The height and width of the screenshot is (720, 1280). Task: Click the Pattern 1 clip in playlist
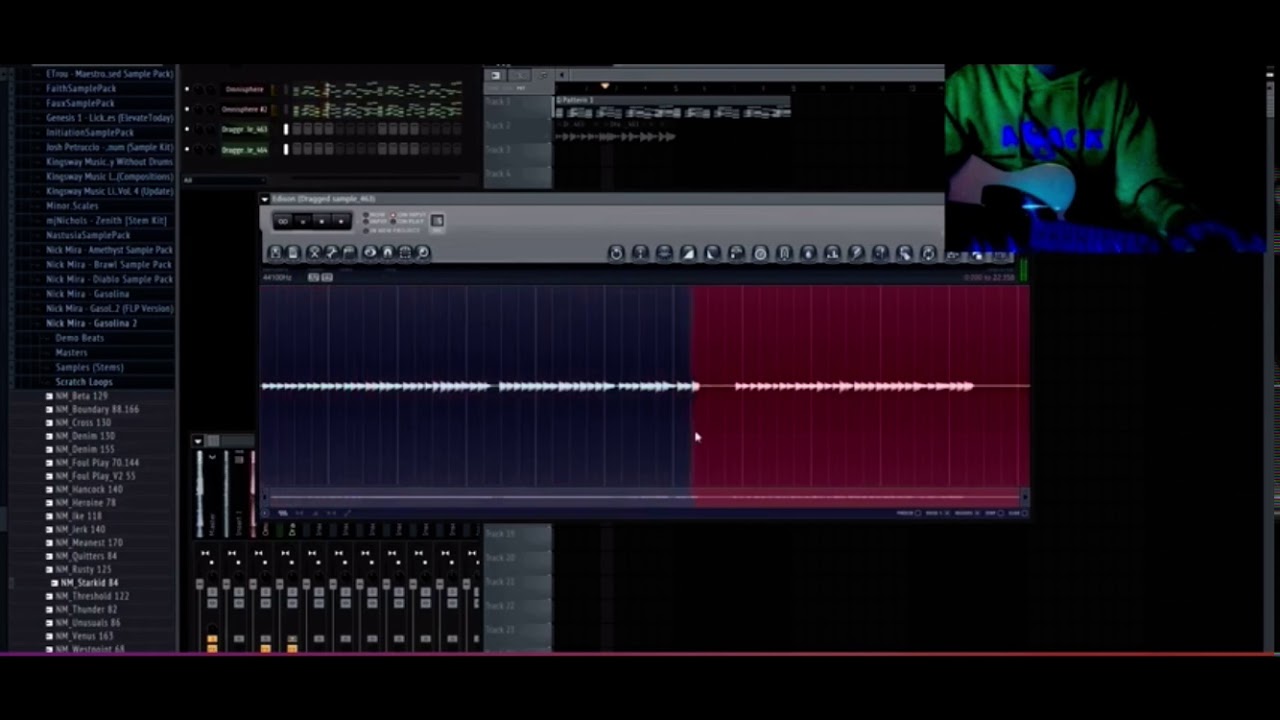click(672, 107)
